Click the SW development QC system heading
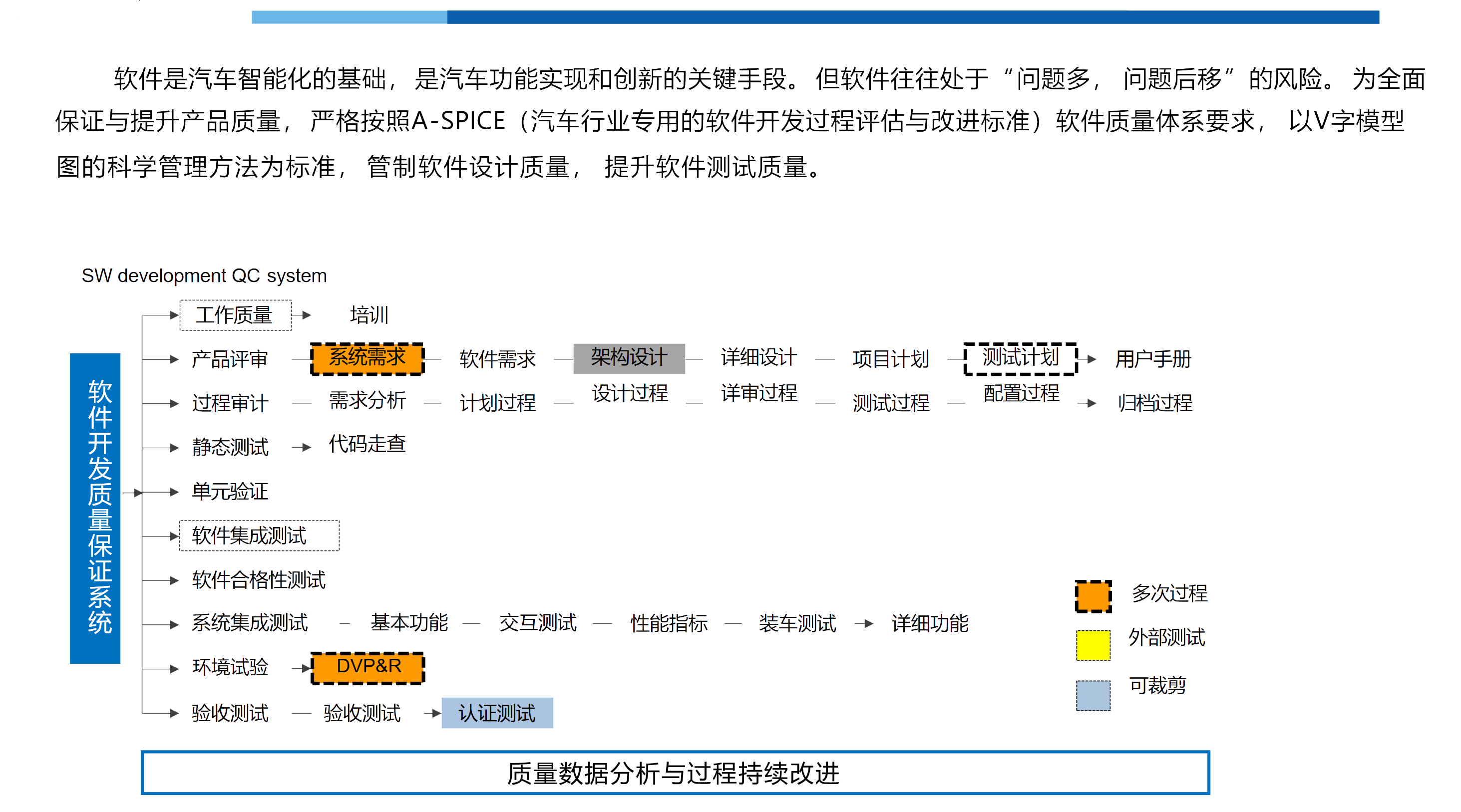 204,275
